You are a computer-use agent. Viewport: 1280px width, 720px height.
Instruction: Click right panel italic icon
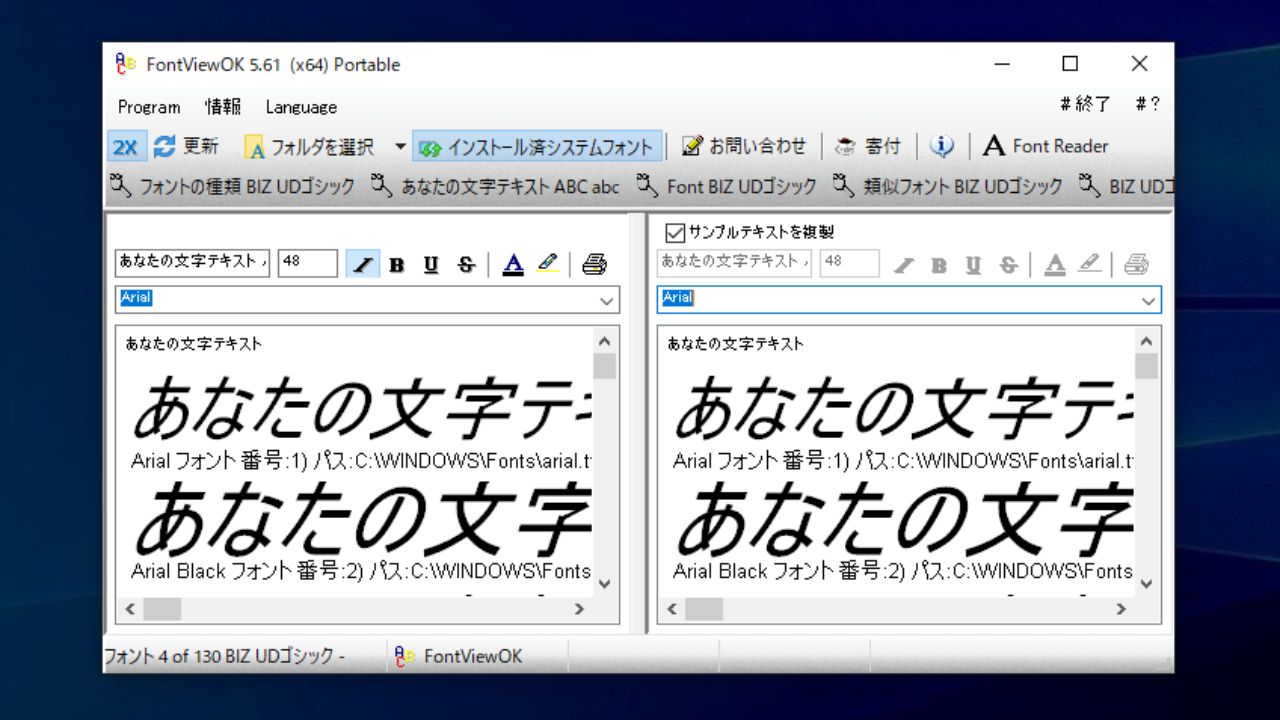click(x=904, y=264)
